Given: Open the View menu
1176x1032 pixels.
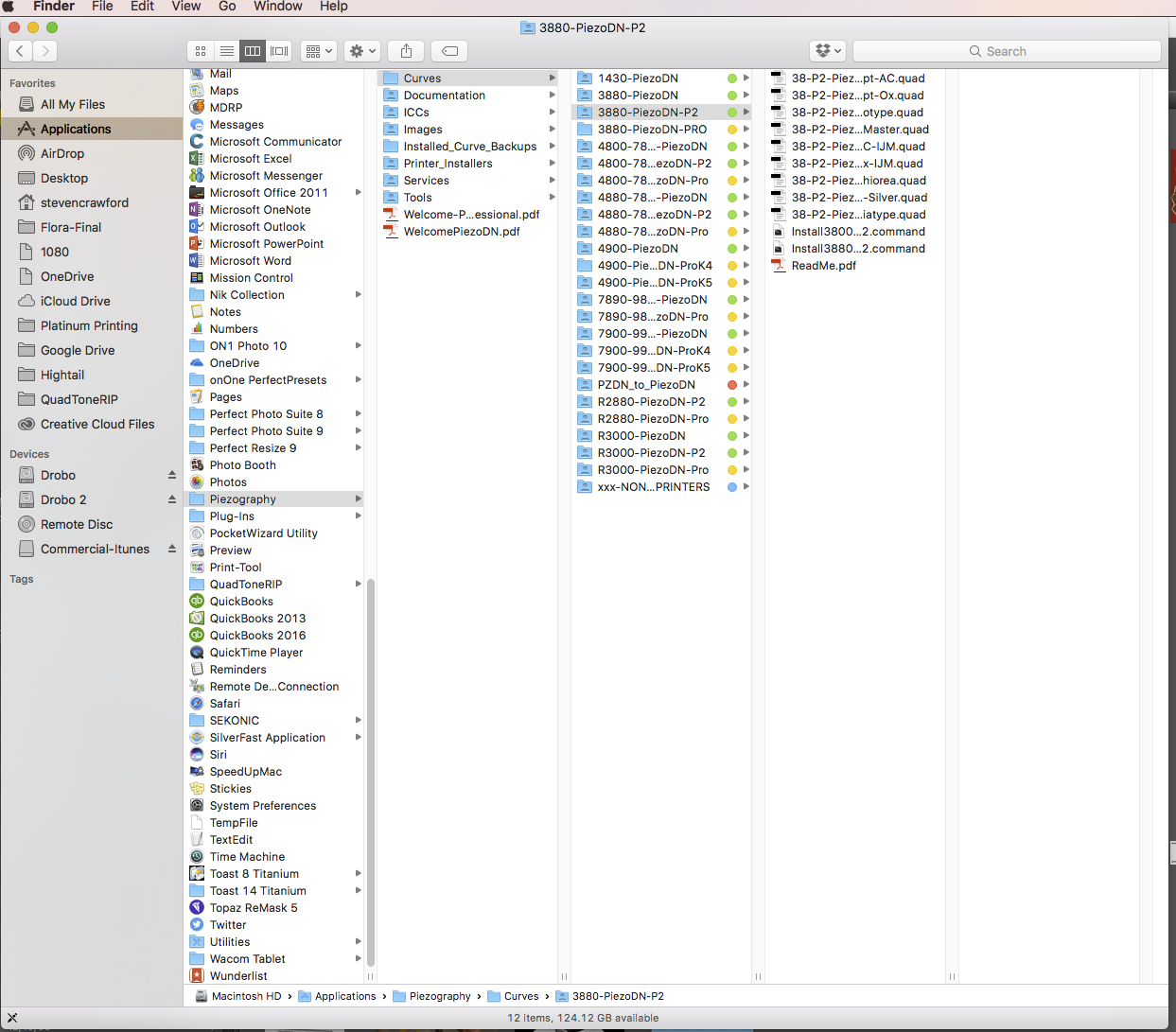Looking at the screenshot, I should 186,7.
